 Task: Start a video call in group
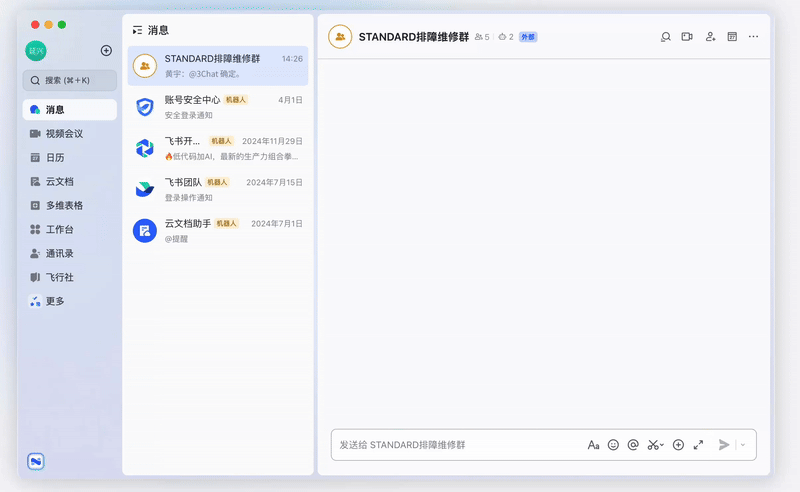click(687, 37)
